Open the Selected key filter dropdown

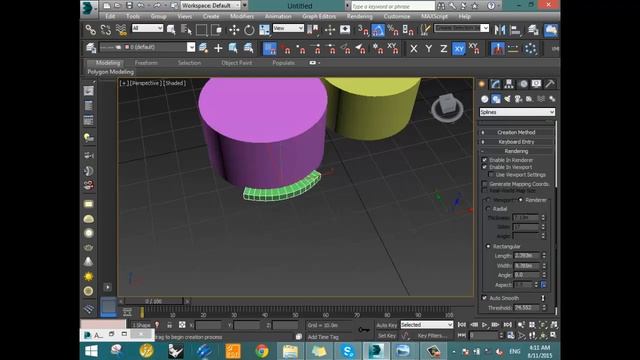coord(427,325)
